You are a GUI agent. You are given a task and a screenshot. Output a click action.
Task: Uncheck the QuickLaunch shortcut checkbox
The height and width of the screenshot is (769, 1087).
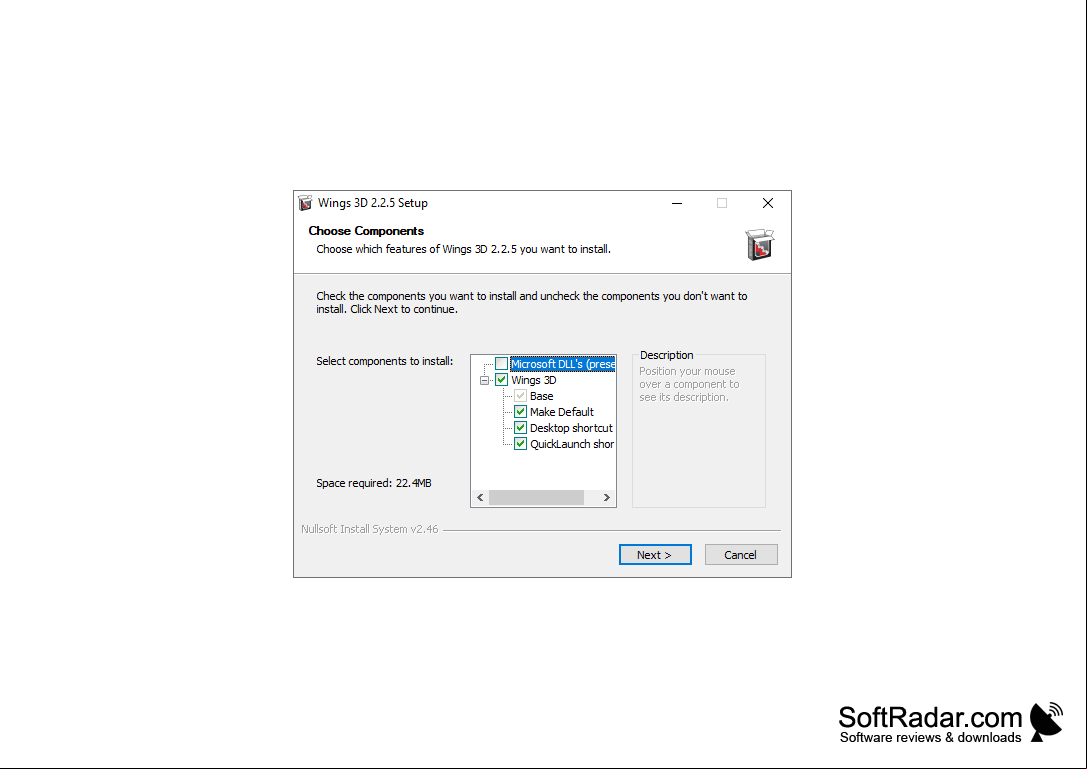[520, 444]
